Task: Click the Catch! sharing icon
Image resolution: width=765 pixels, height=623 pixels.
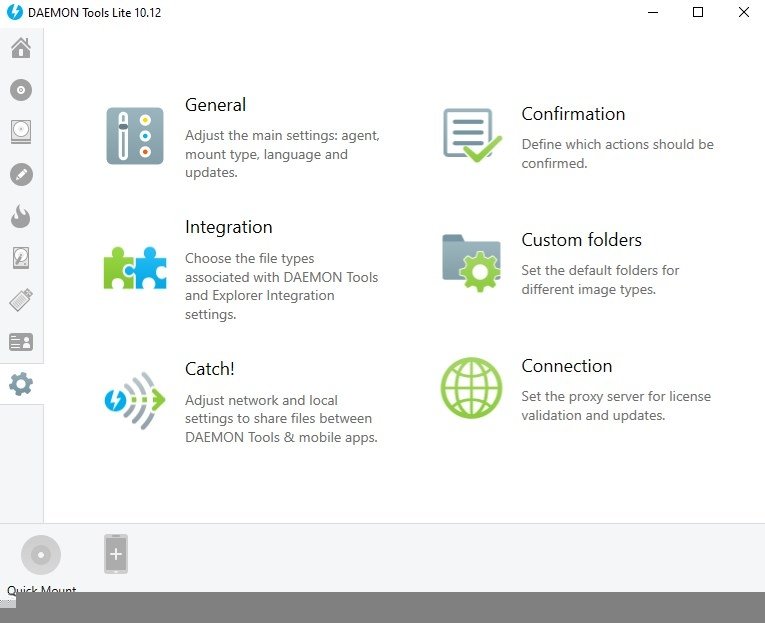Action: tap(135, 401)
